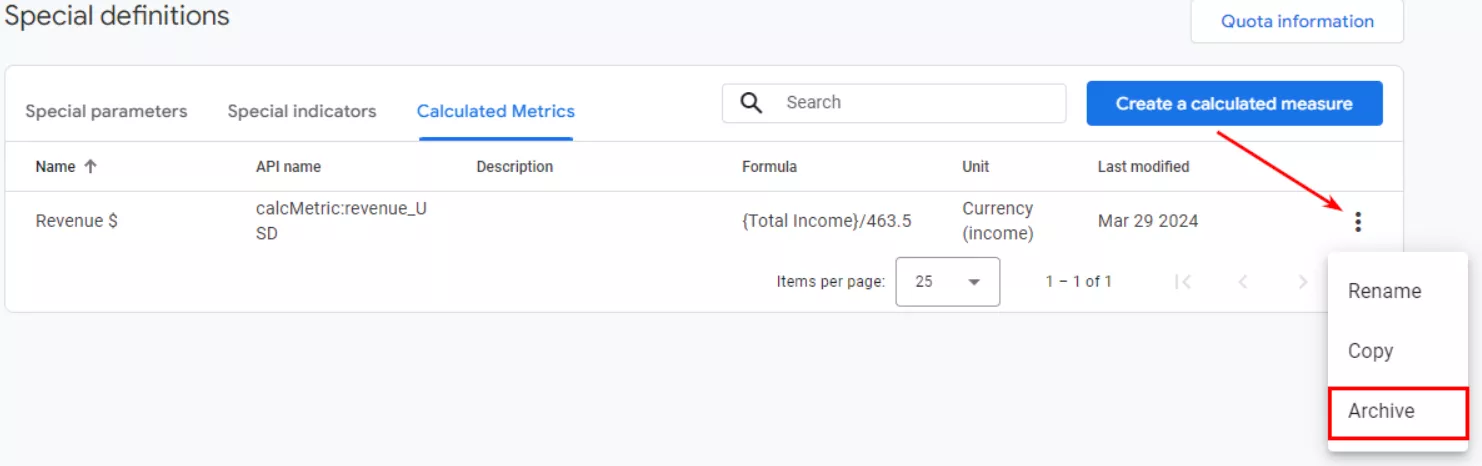Select the Calculated Metrics tab

(496, 111)
